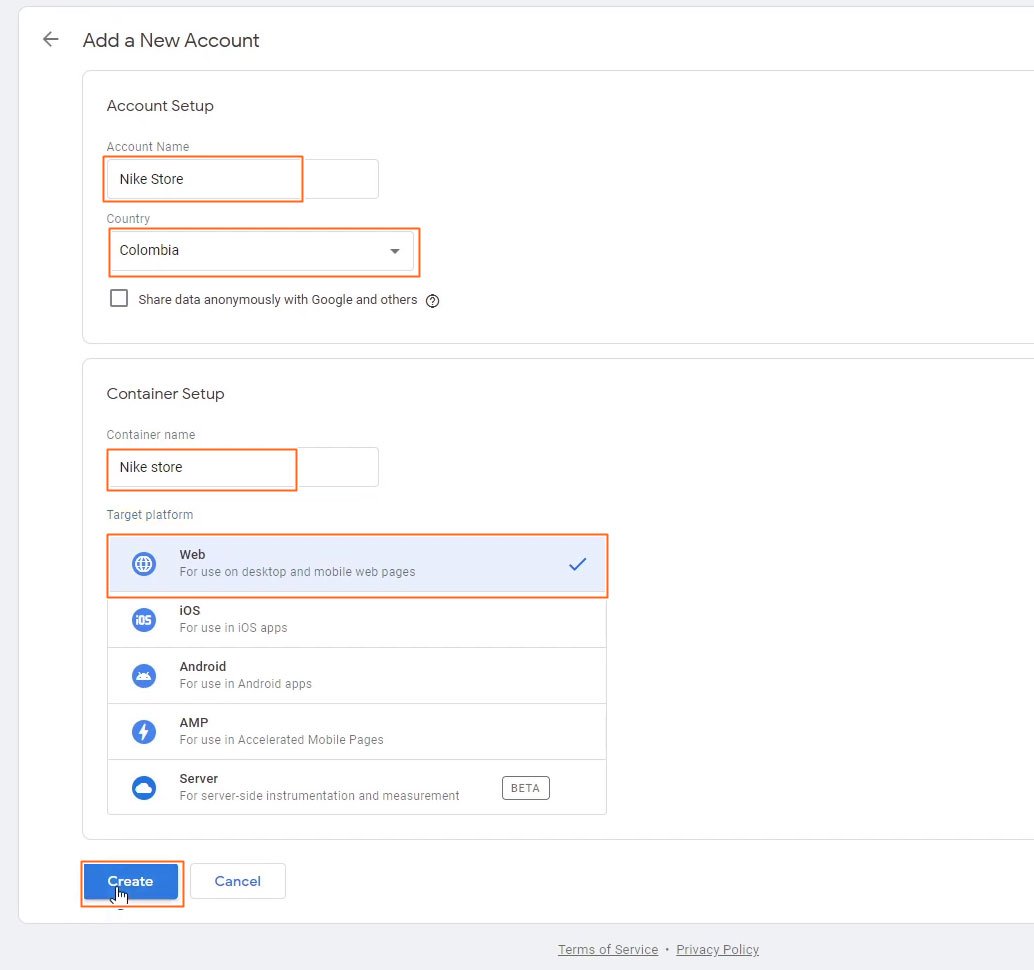Click the Account Name field with Nike Store
Viewport: 1034px width, 970px height.
pos(243,179)
